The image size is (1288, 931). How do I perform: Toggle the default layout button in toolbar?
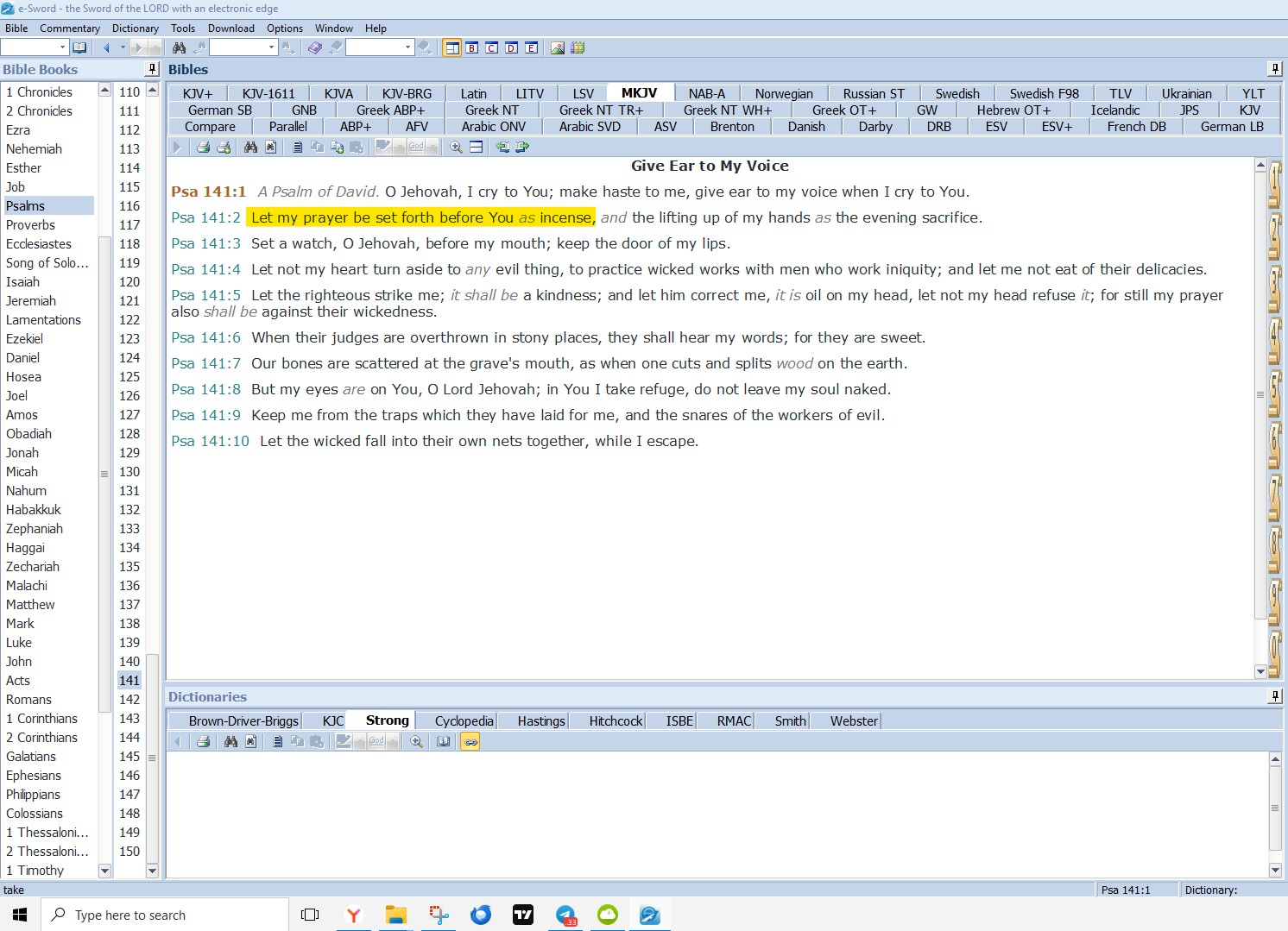click(x=451, y=47)
